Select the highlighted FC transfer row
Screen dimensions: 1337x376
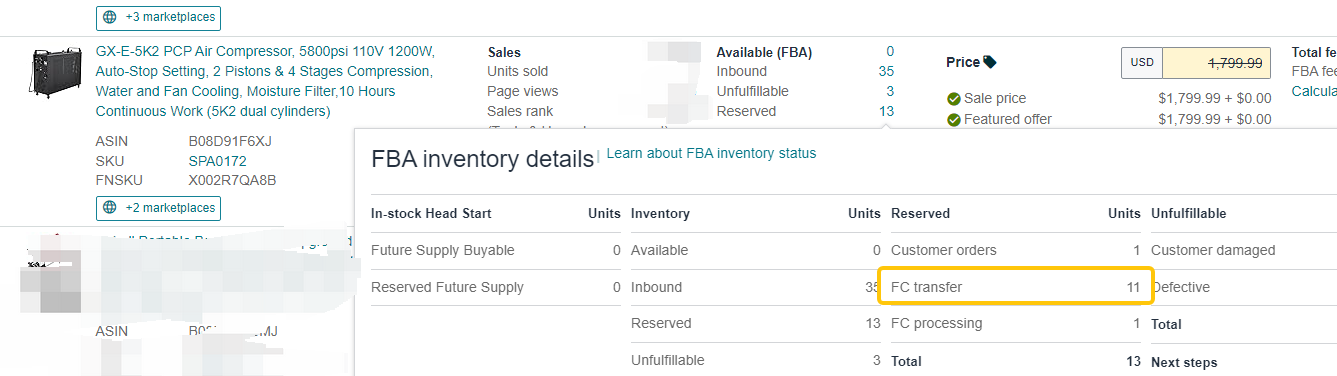click(x=1015, y=287)
